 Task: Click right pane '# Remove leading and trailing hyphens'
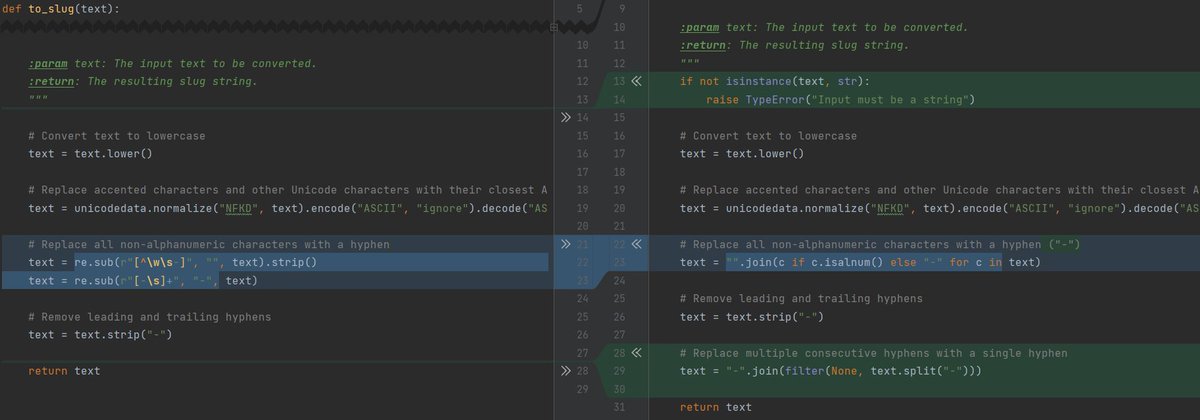[x=800, y=299]
